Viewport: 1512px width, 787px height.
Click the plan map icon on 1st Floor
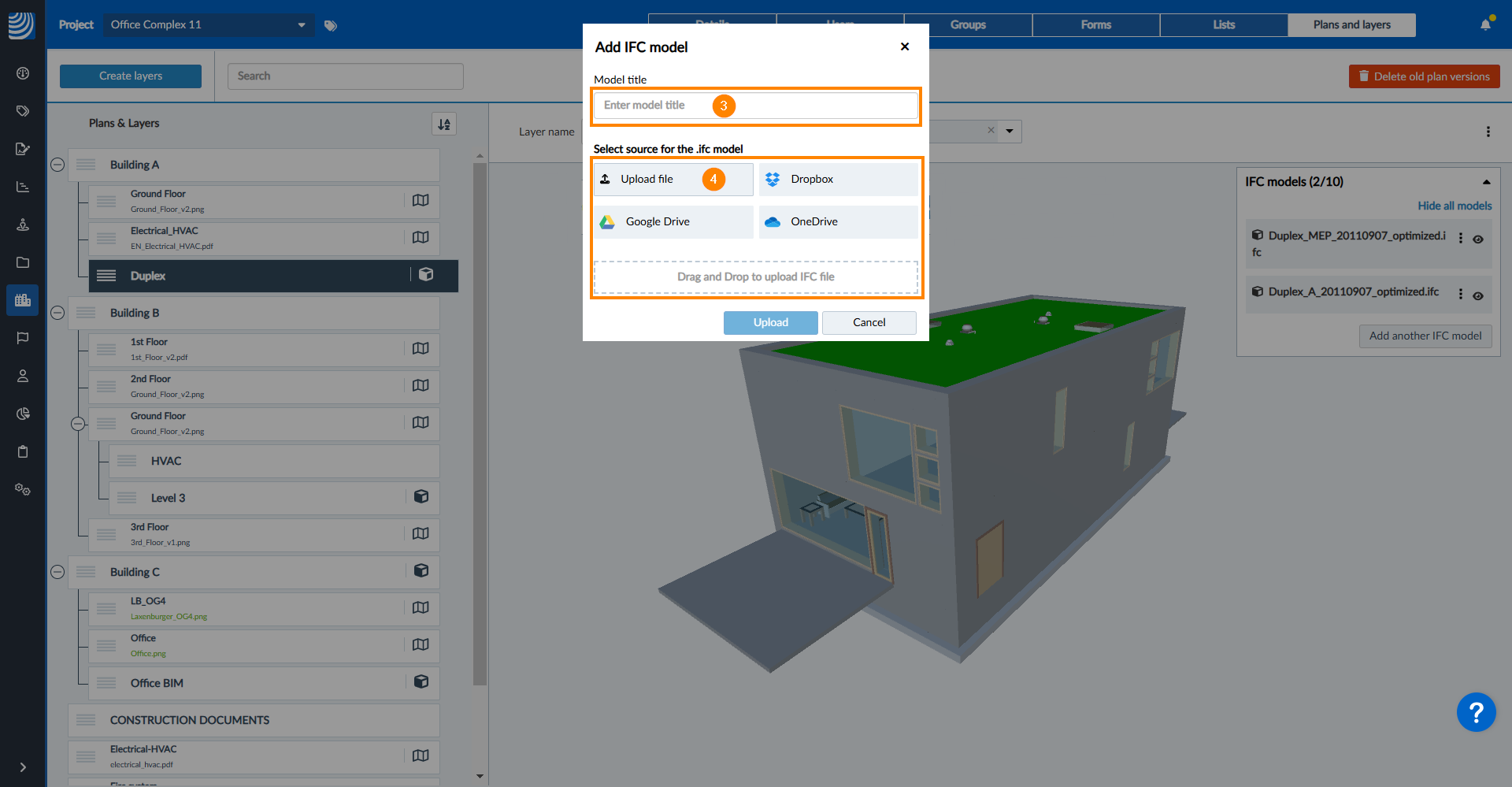[x=421, y=348]
